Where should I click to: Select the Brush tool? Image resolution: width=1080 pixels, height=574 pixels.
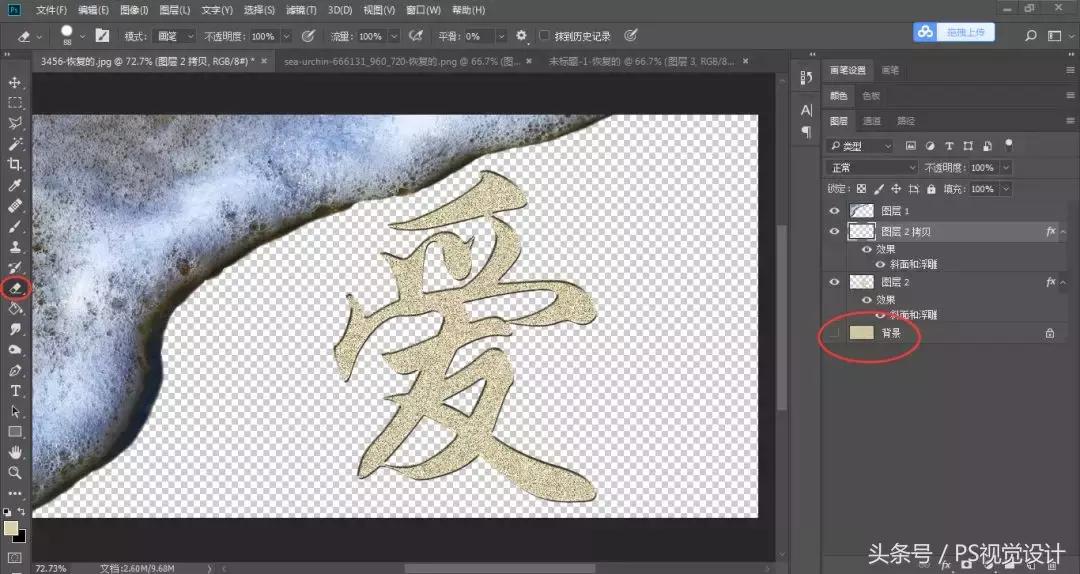14,227
